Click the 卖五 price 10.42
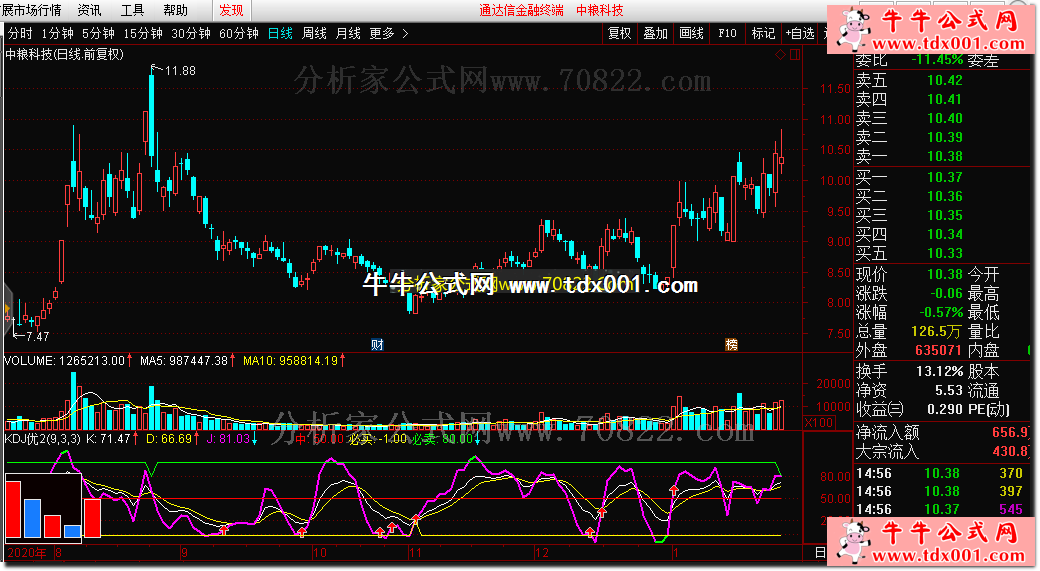The width and height of the screenshot is (1040, 571). click(x=944, y=80)
